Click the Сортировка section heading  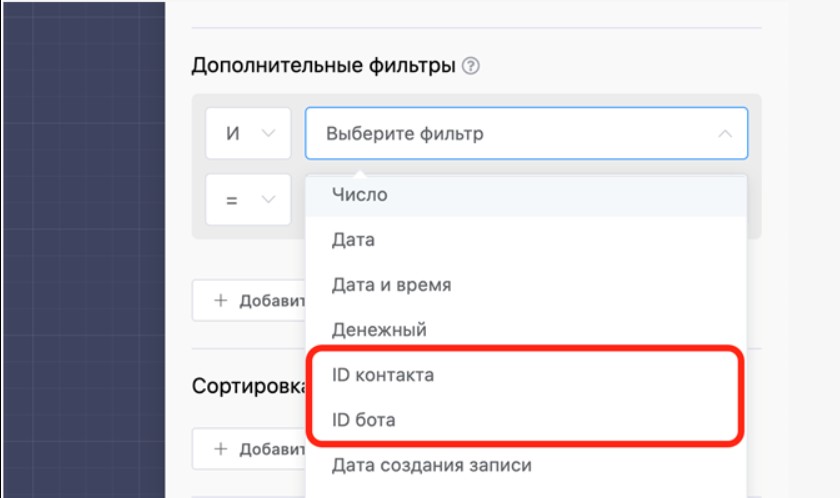[x=247, y=387]
